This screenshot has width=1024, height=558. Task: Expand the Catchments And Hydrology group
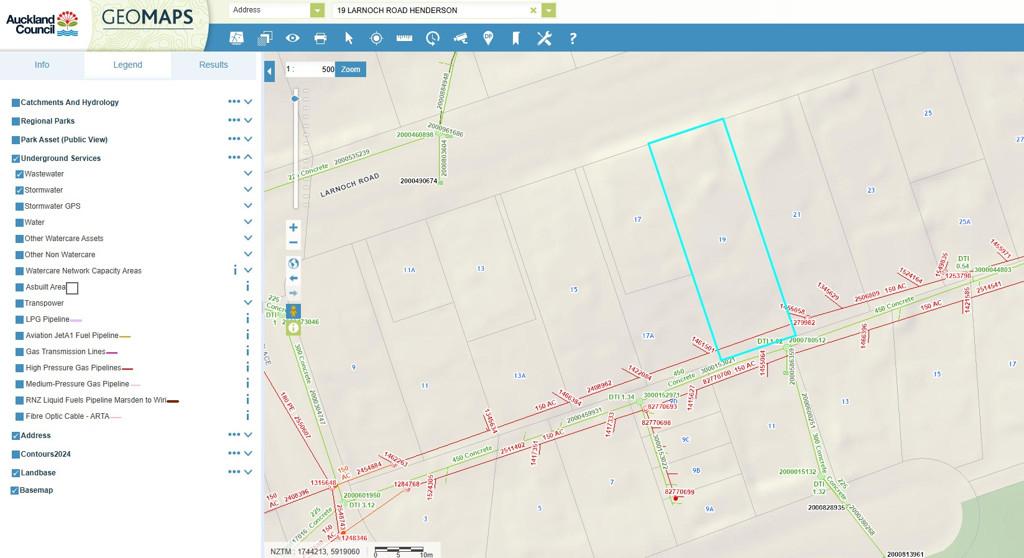(x=248, y=102)
